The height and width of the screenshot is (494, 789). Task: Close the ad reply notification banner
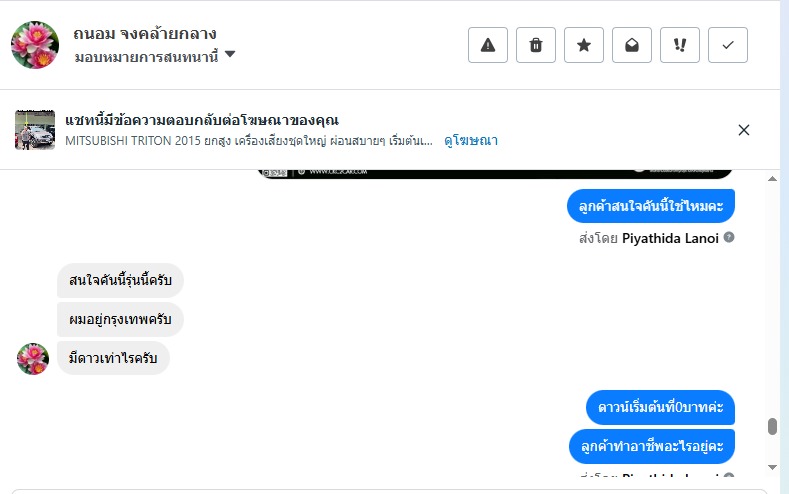pyautogui.click(x=744, y=130)
